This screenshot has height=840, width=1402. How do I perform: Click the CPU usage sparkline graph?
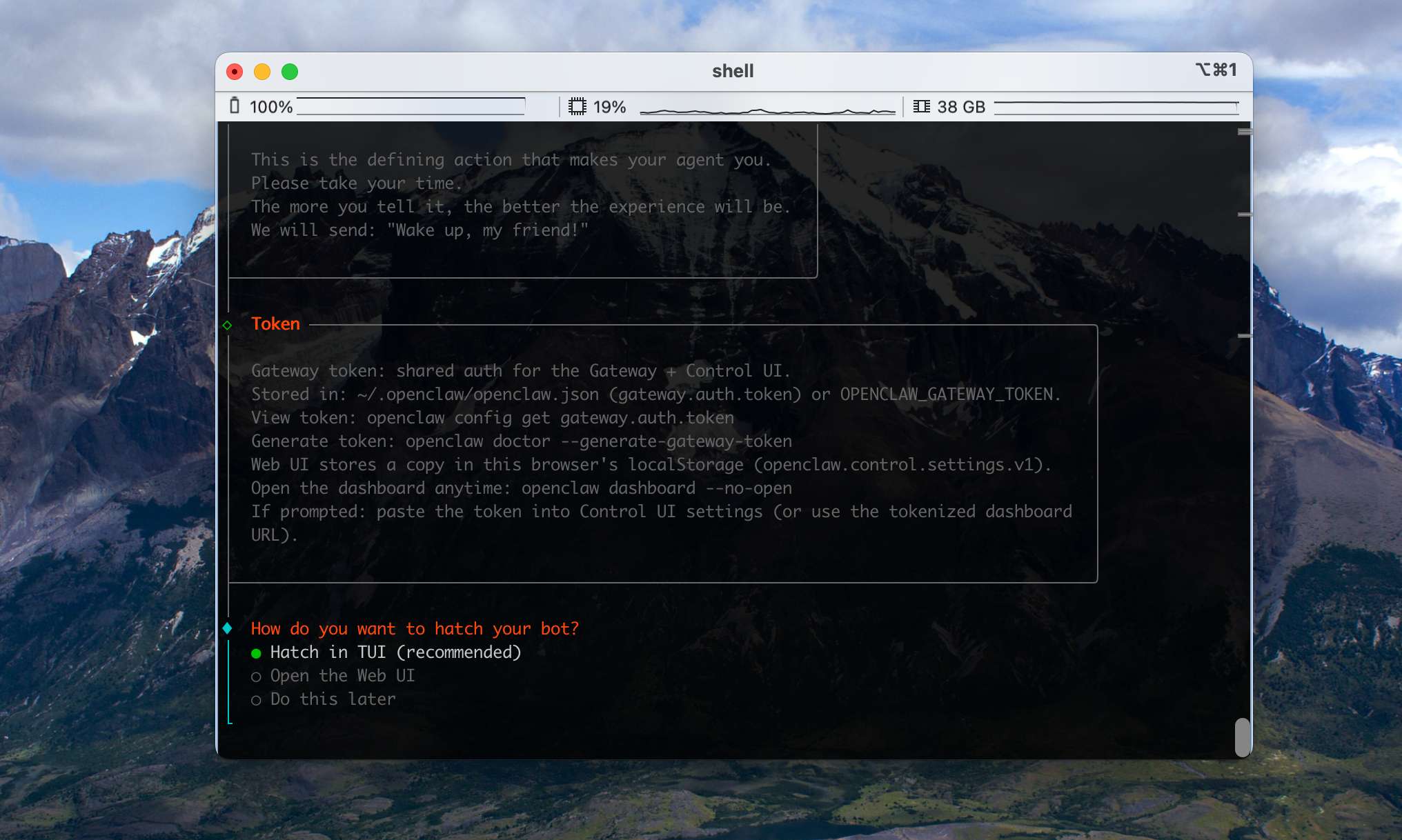tap(766, 108)
